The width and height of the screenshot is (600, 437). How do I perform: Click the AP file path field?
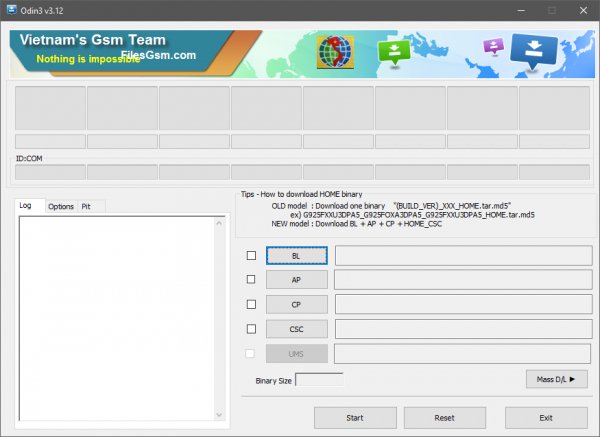coord(463,280)
